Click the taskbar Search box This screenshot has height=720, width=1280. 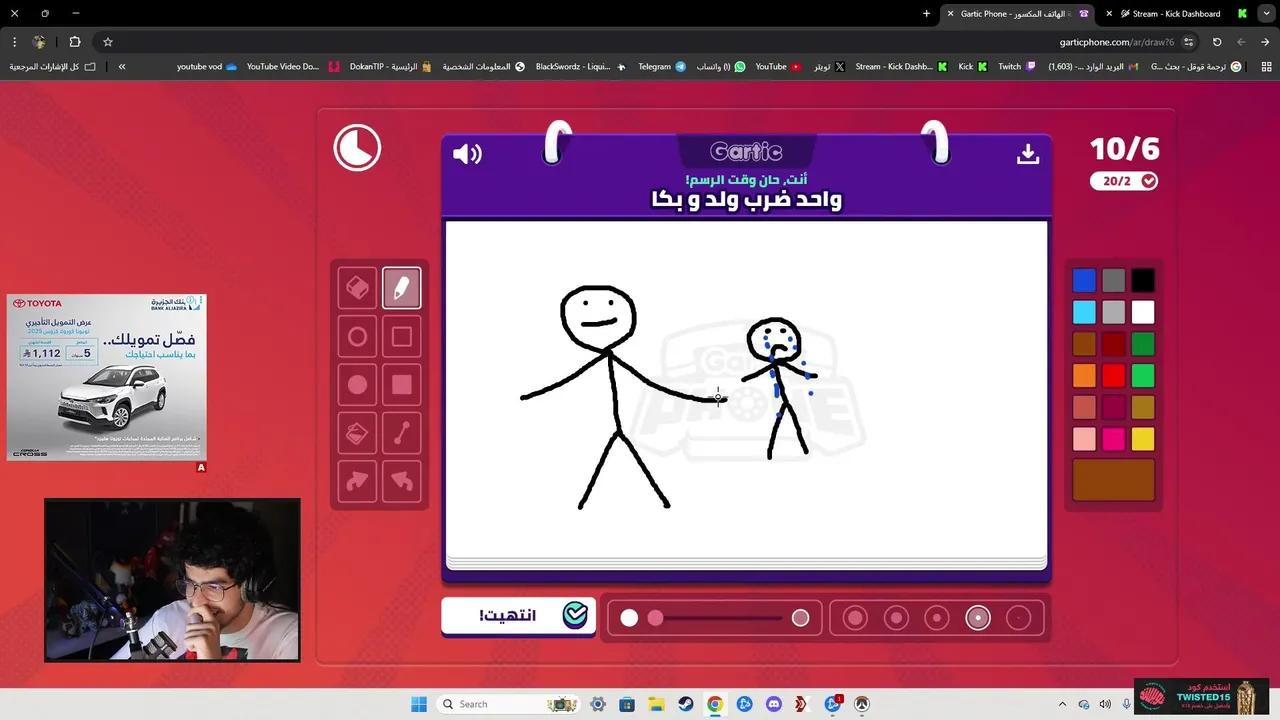[510, 704]
